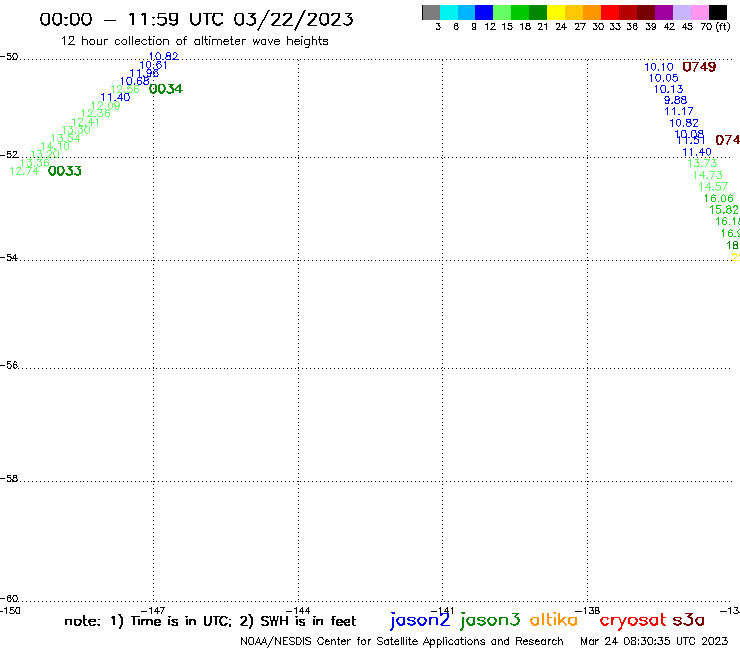This screenshot has width=740, height=650.
Task: Click the lavender swatch in the color scale
Action: [681, 12]
